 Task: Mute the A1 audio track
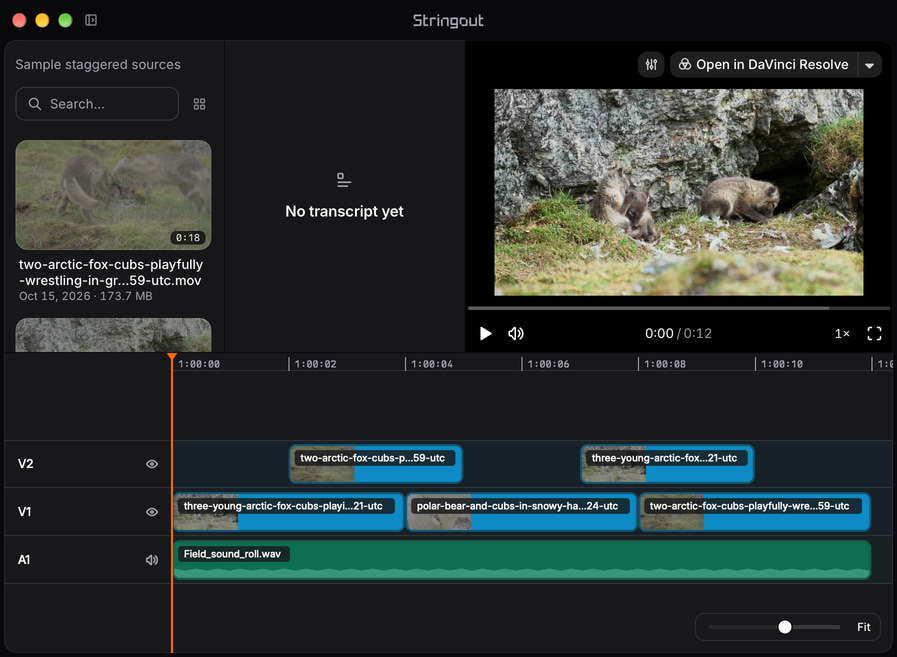(x=152, y=560)
